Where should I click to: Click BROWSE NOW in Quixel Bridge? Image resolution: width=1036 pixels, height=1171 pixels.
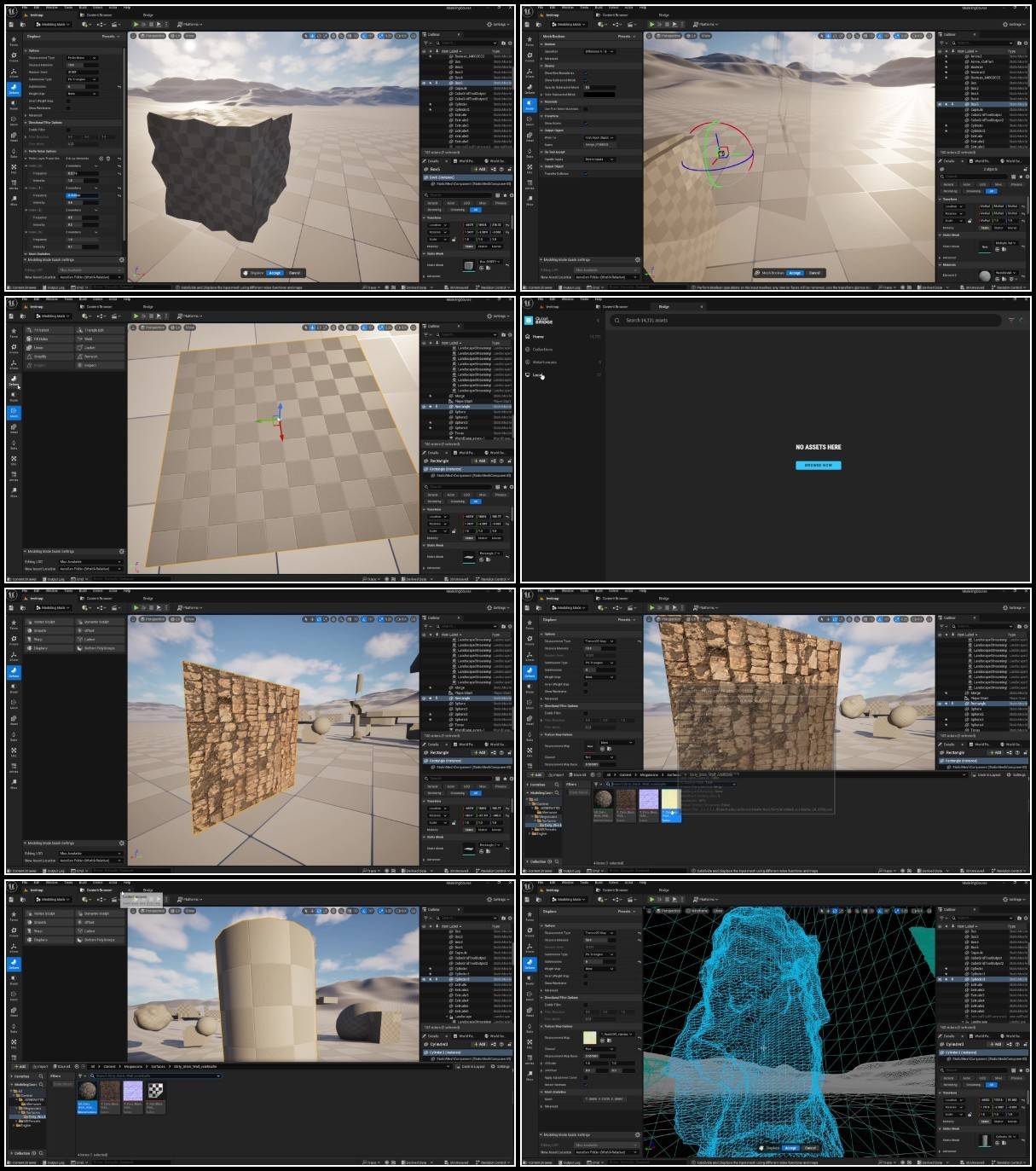819,465
